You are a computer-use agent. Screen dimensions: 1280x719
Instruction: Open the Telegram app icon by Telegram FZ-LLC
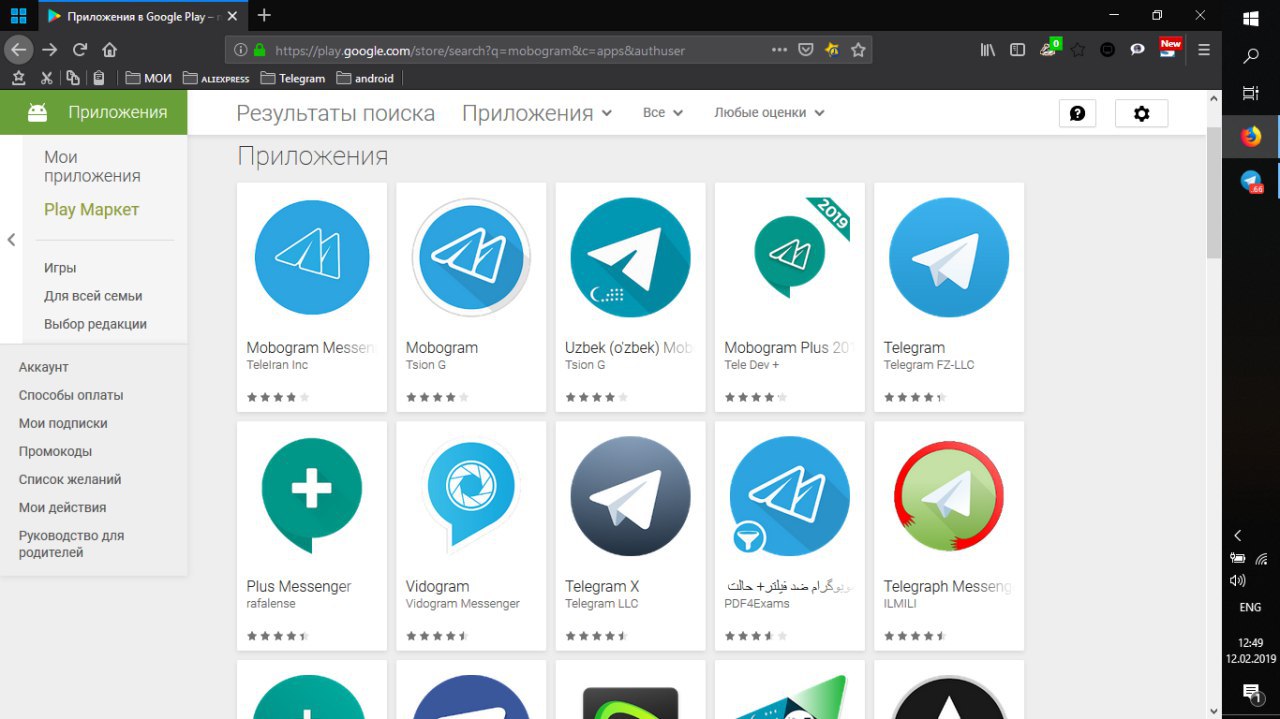pos(949,257)
